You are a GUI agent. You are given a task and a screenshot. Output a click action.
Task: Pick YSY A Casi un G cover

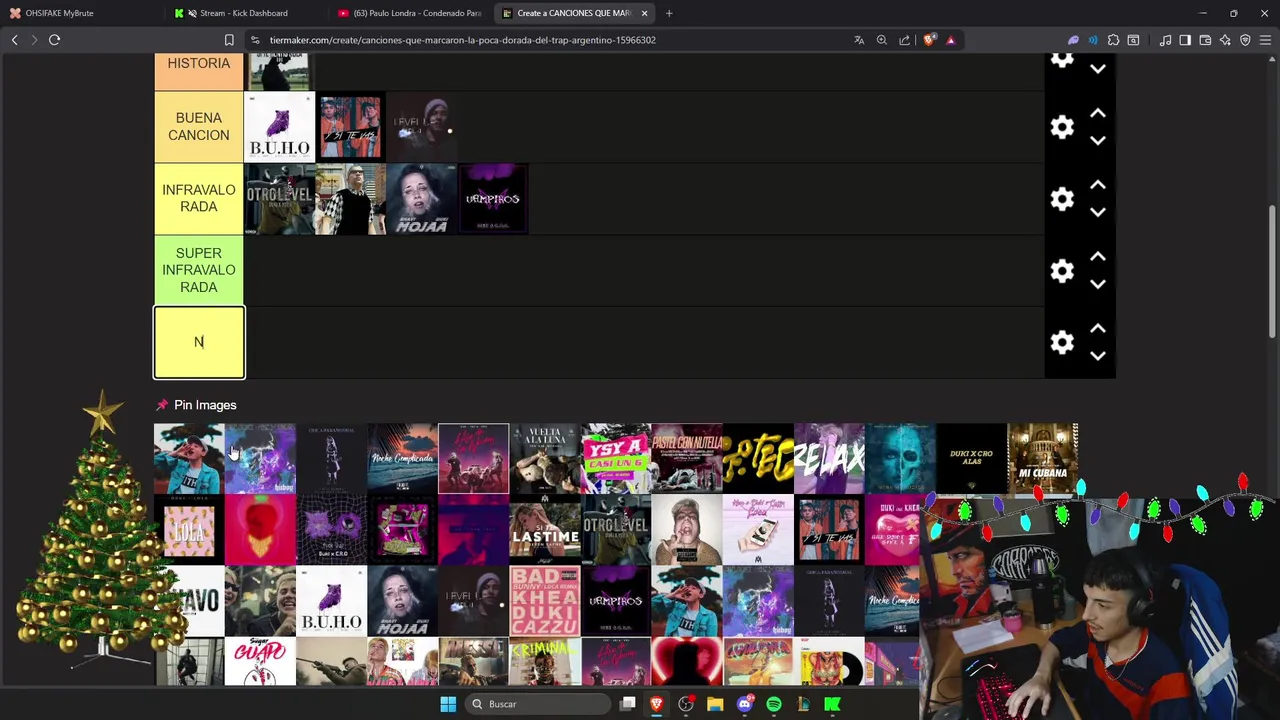coord(616,459)
